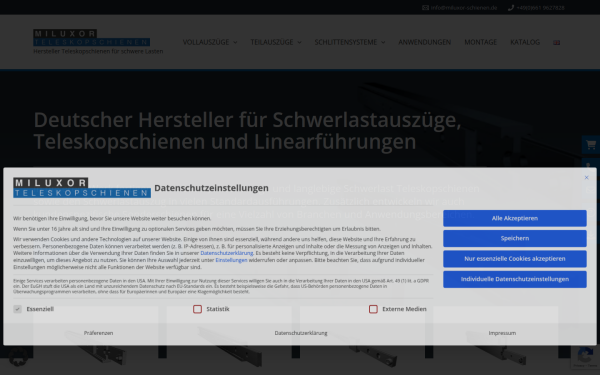The width and height of the screenshot is (600, 375).
Task: Open the shopping cart side icon
Action: point(591,145)
